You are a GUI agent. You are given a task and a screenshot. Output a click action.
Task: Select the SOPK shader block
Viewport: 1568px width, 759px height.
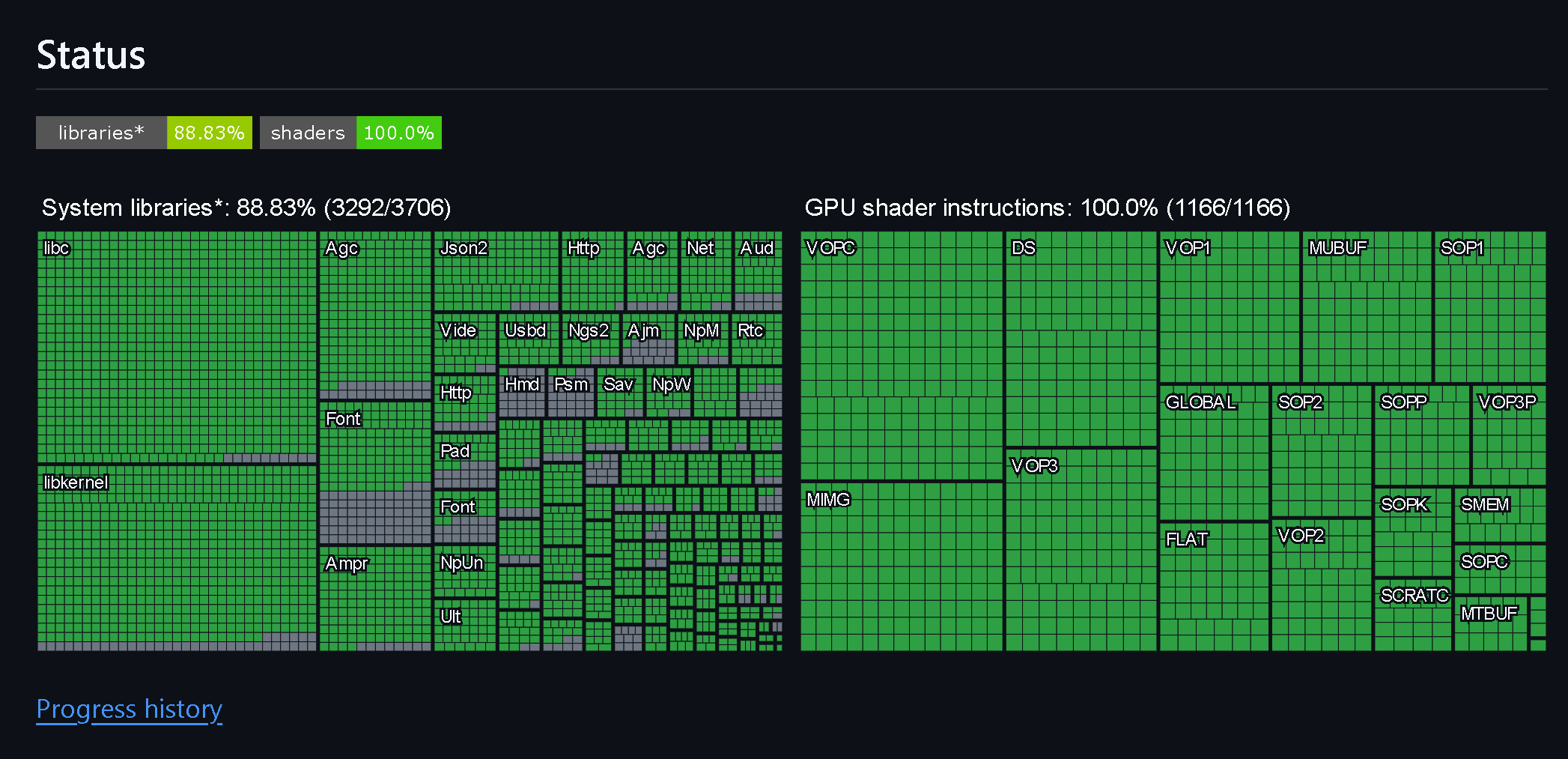[x=1413, y=533]
